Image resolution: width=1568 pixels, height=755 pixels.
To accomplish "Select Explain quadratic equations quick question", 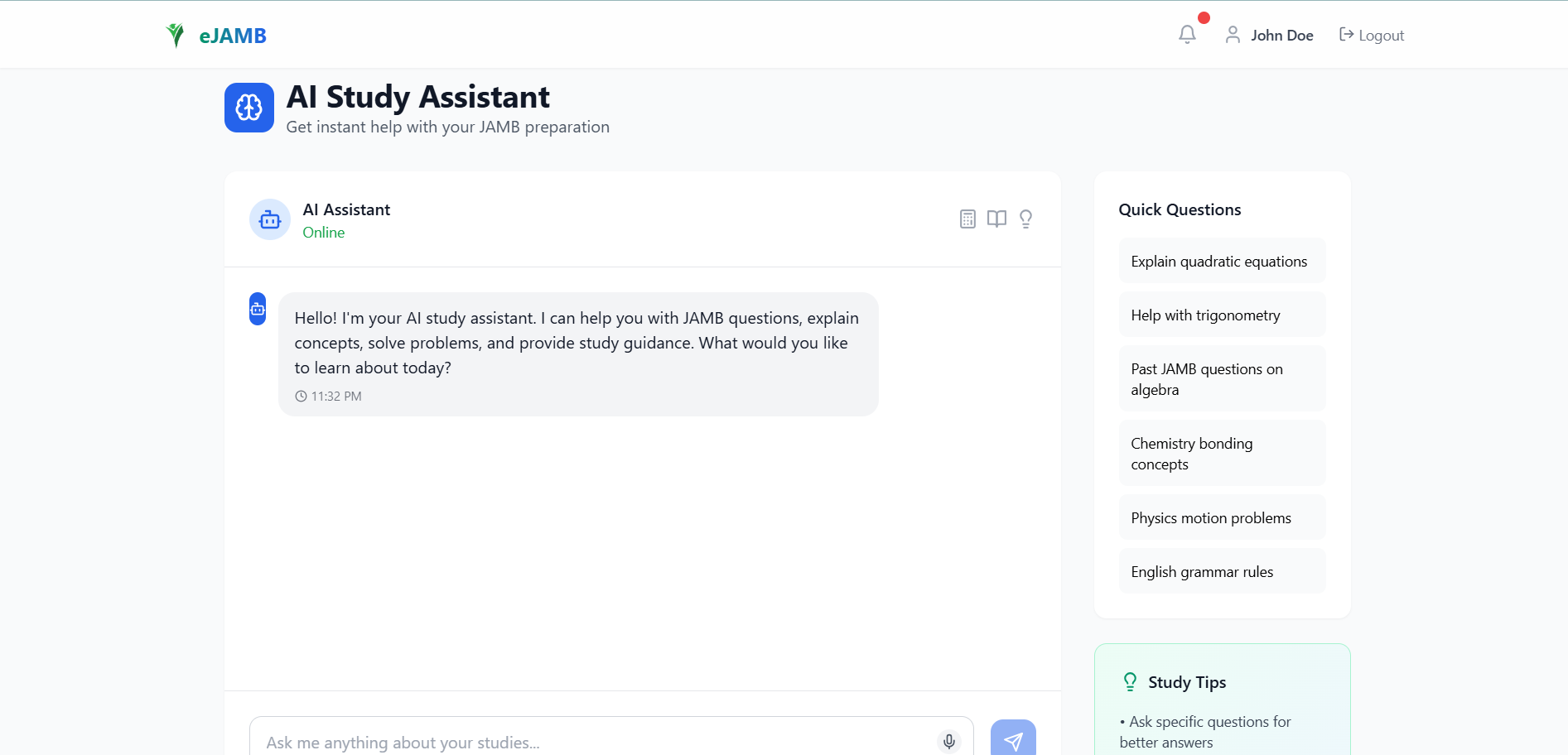I will point(1222,261).
